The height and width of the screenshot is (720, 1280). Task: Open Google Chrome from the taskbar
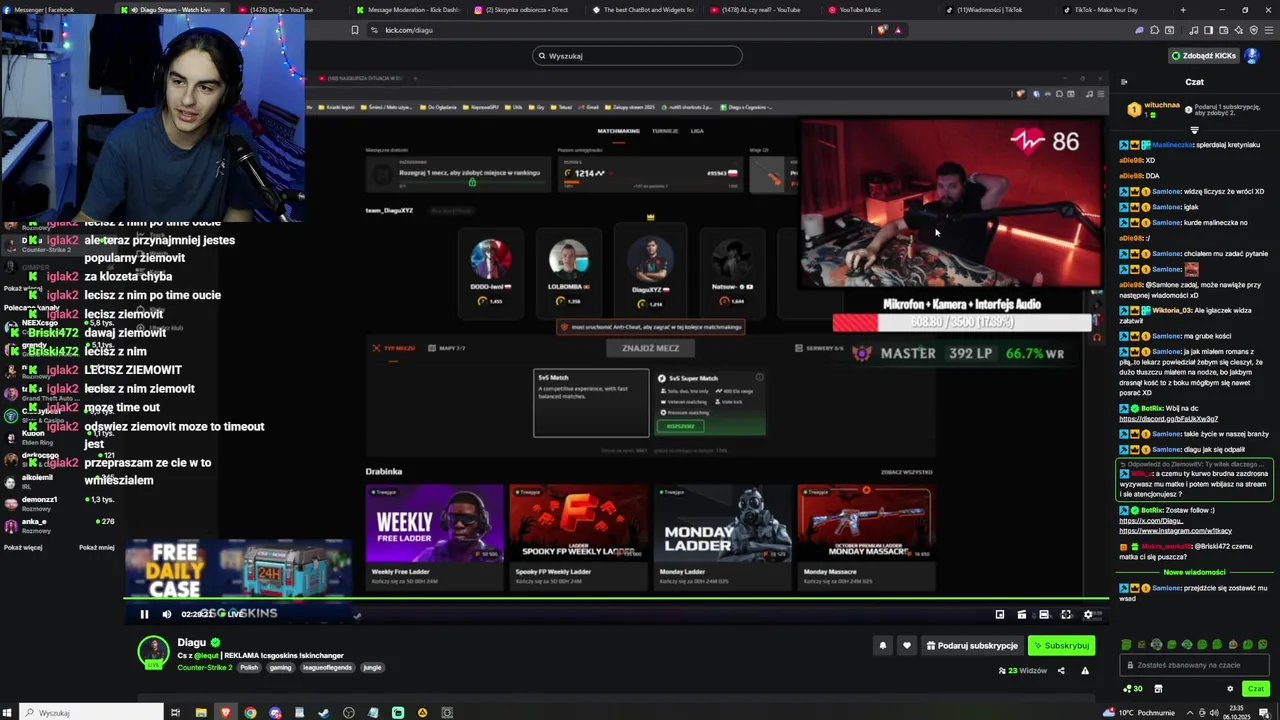[250, 713]
